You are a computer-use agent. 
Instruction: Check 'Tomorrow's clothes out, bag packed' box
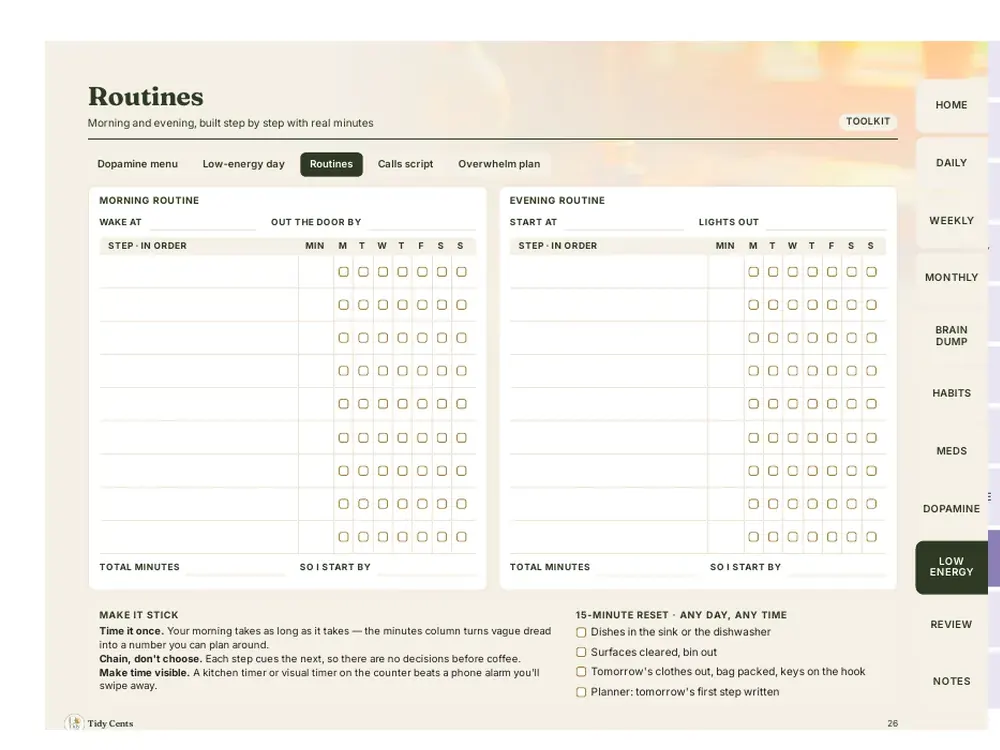[581, 672]
